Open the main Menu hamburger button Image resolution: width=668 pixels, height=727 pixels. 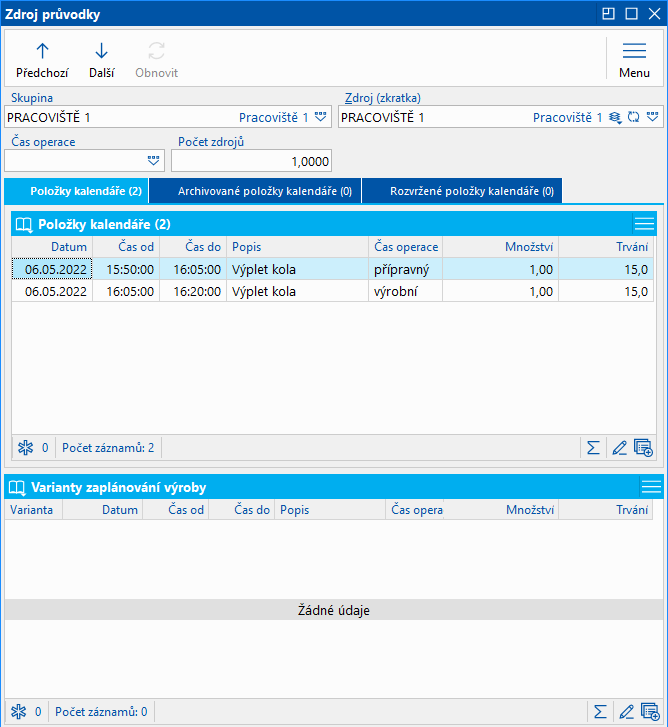point(634,60)
